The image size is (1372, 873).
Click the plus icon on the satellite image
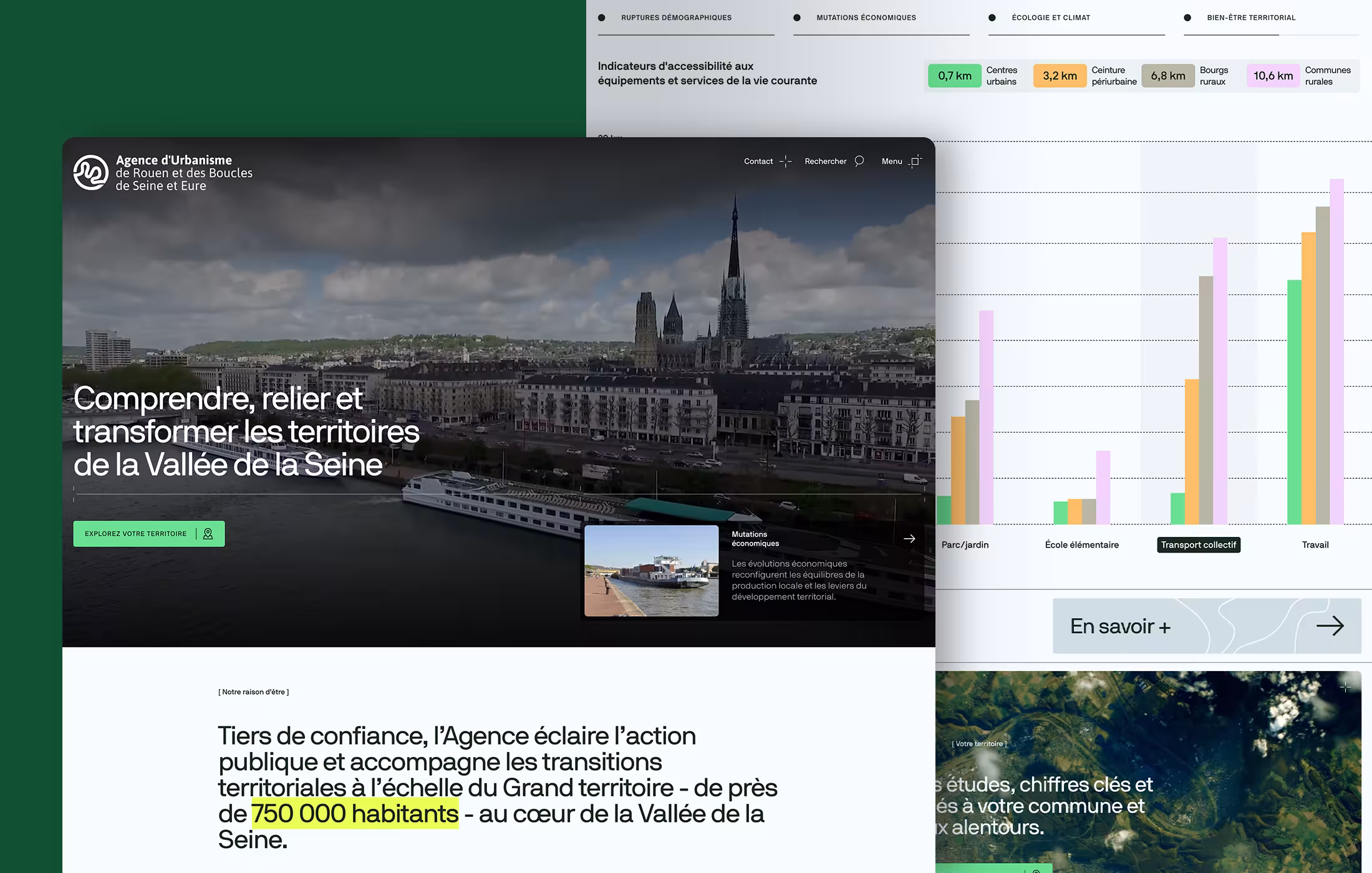click(x=1345, y=687)
